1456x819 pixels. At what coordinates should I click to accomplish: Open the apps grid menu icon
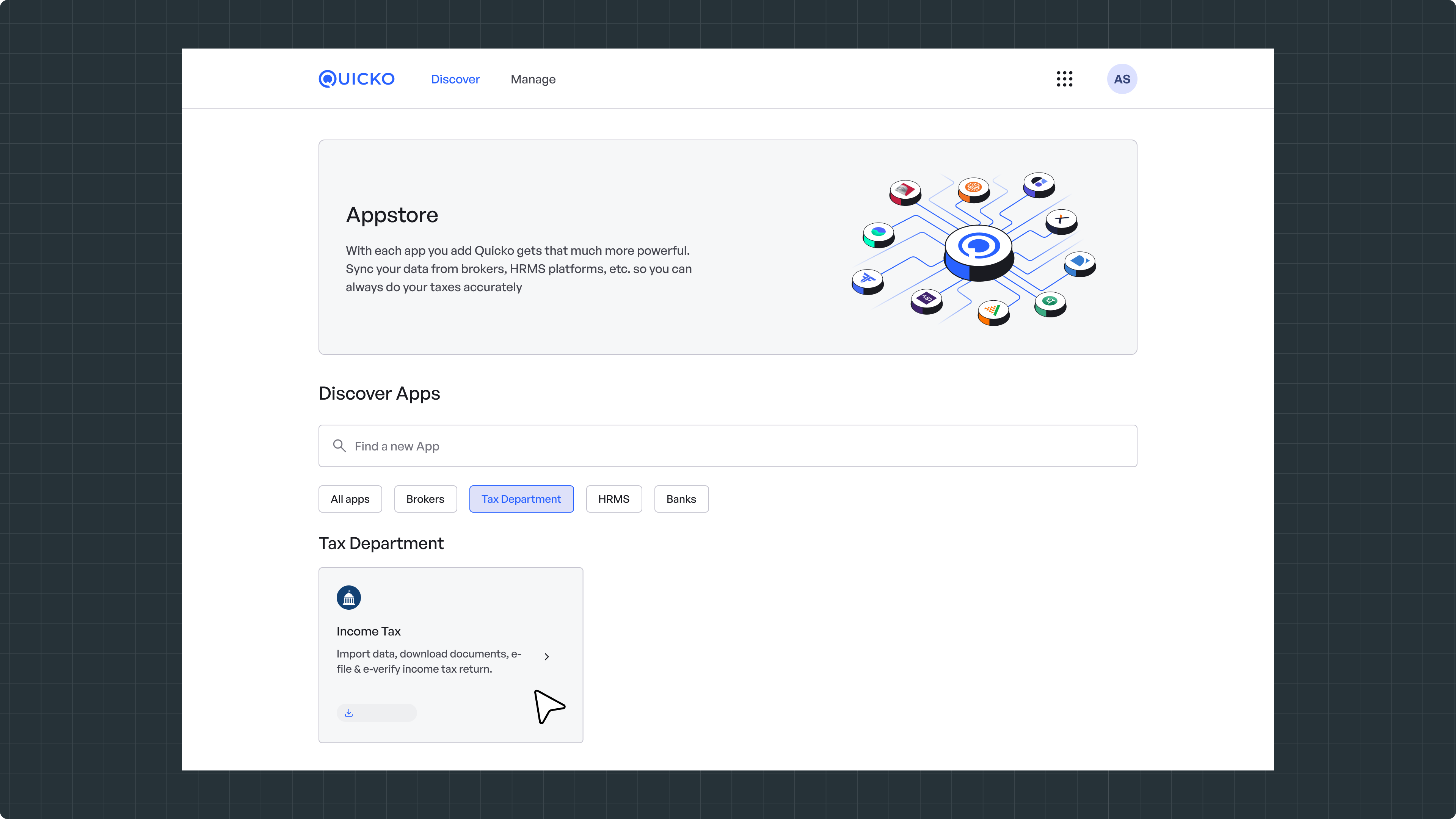click(1064, 79)
